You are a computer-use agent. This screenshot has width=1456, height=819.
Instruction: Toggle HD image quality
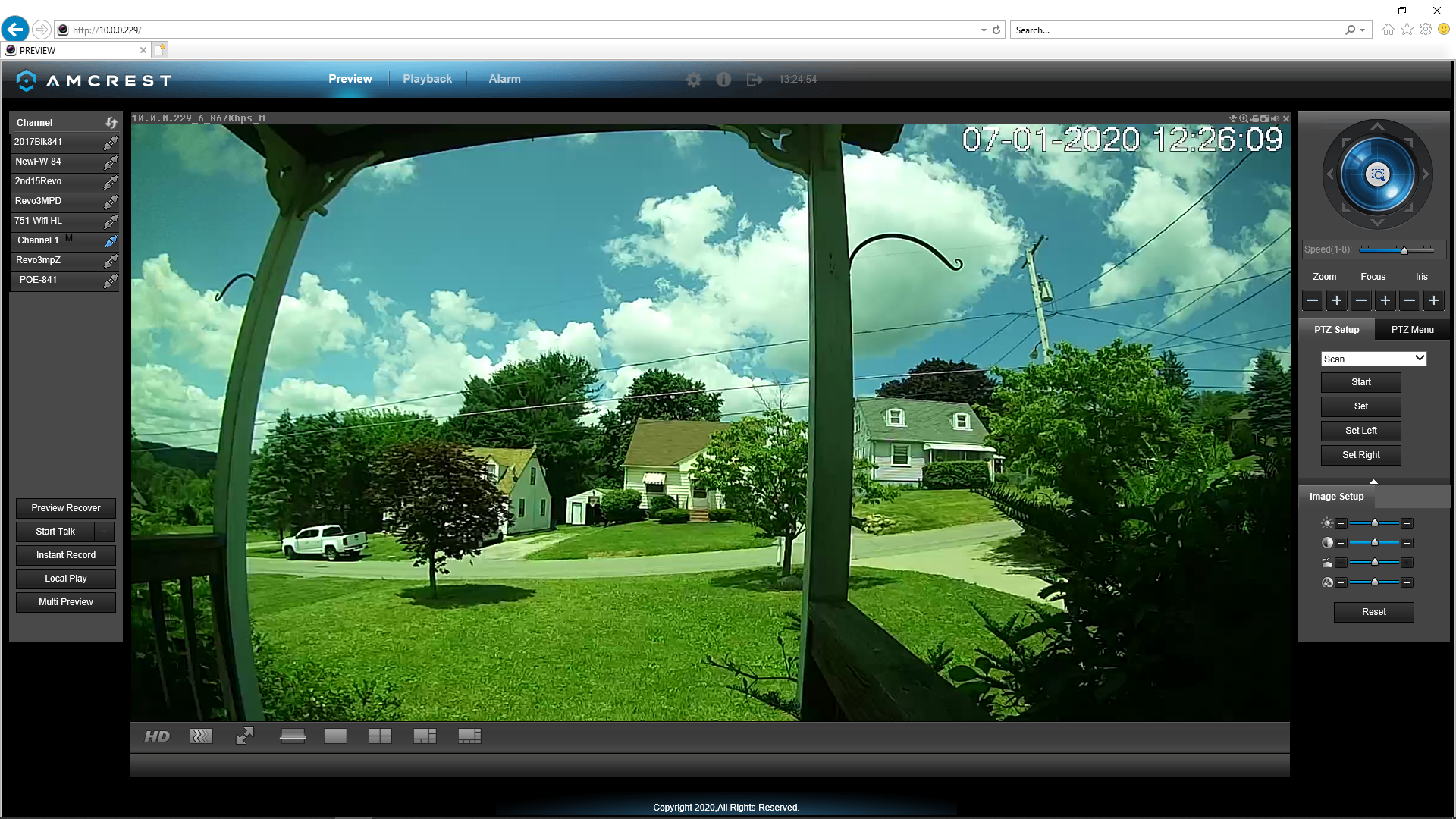[157, 736]
